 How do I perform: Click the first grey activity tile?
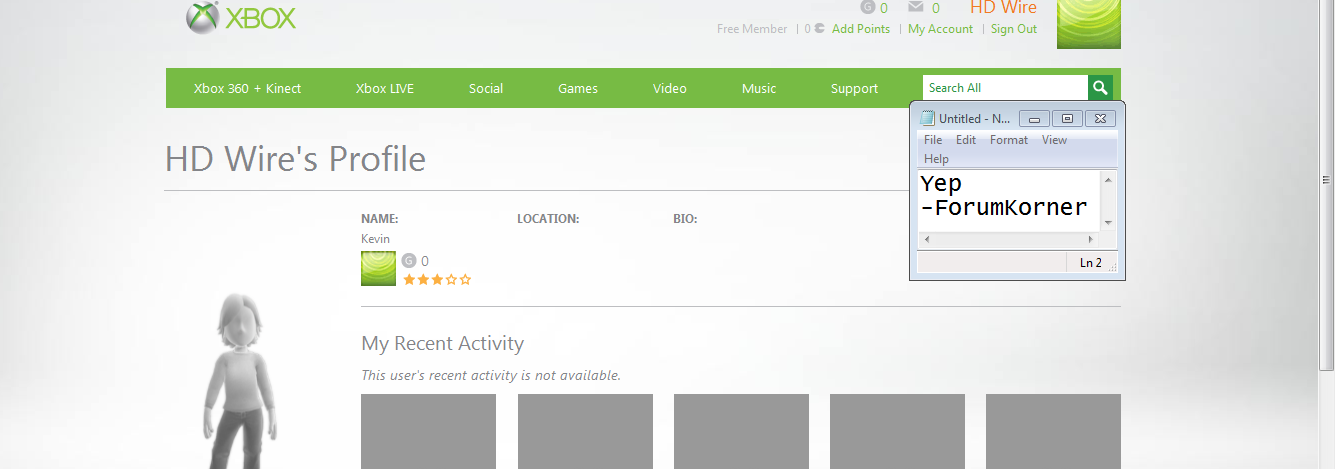[x=428, y=431]
